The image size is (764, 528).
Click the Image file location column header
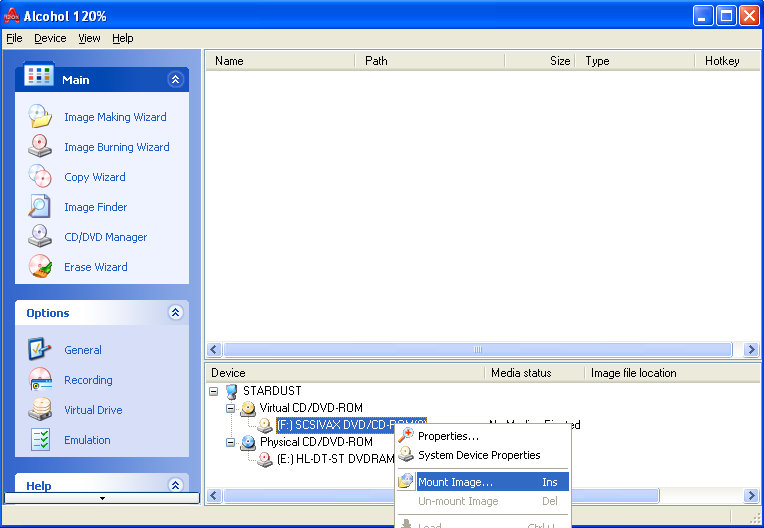[x=672, y=373]
